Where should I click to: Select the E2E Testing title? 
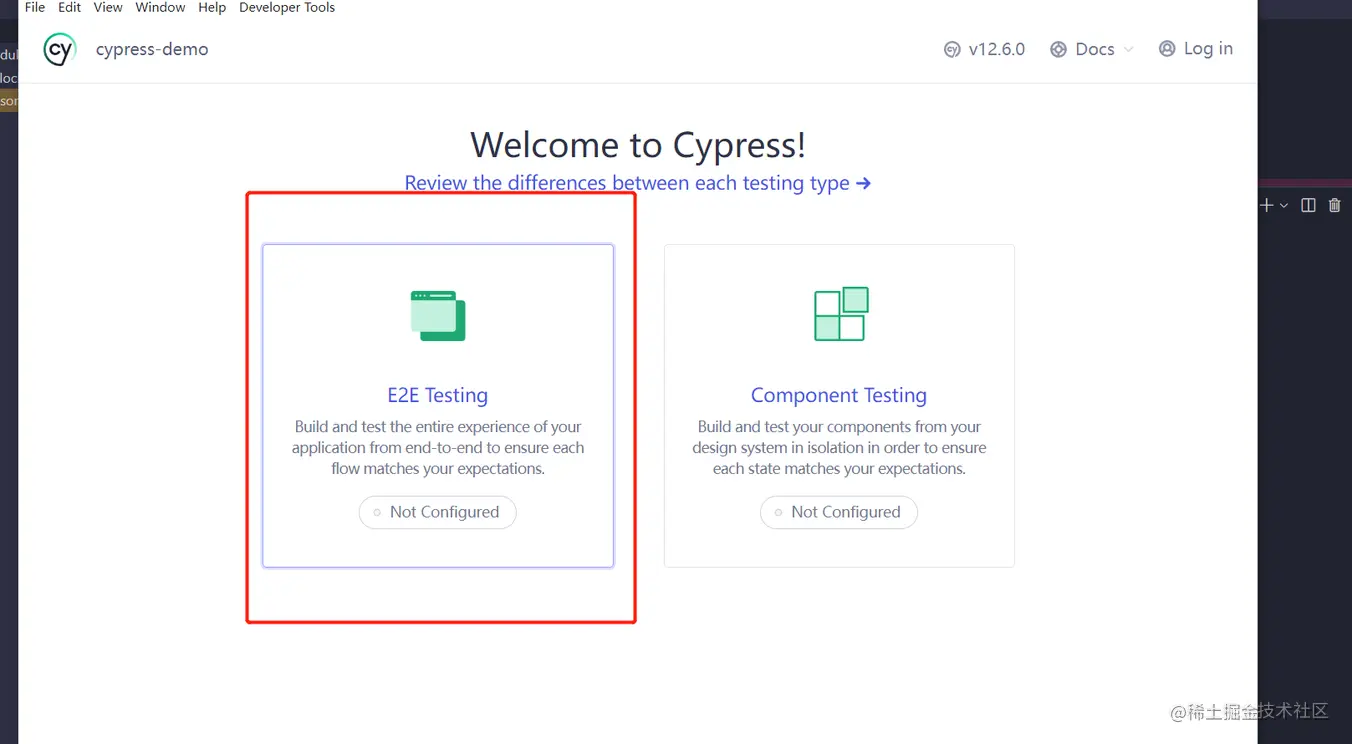click(438, 395)
